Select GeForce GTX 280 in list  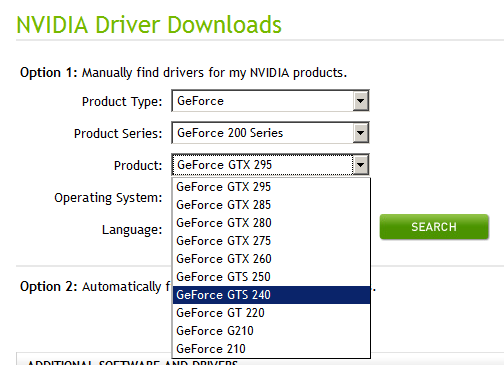pos(271,223)
